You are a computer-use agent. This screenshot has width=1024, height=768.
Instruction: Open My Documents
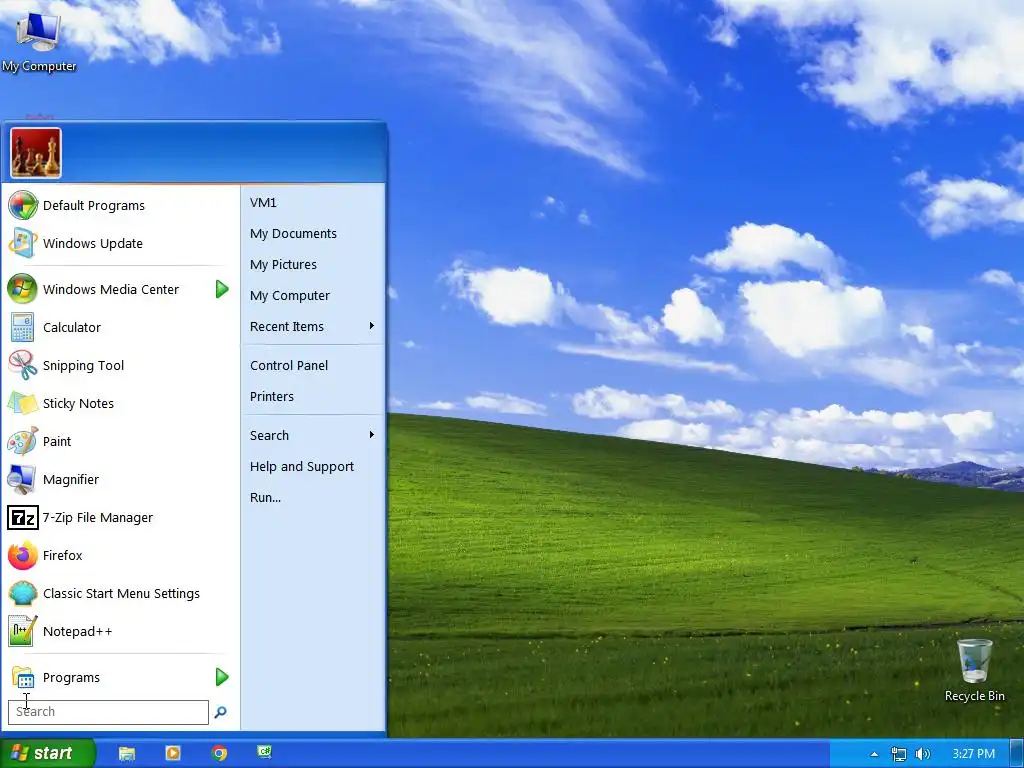point(313,233)
